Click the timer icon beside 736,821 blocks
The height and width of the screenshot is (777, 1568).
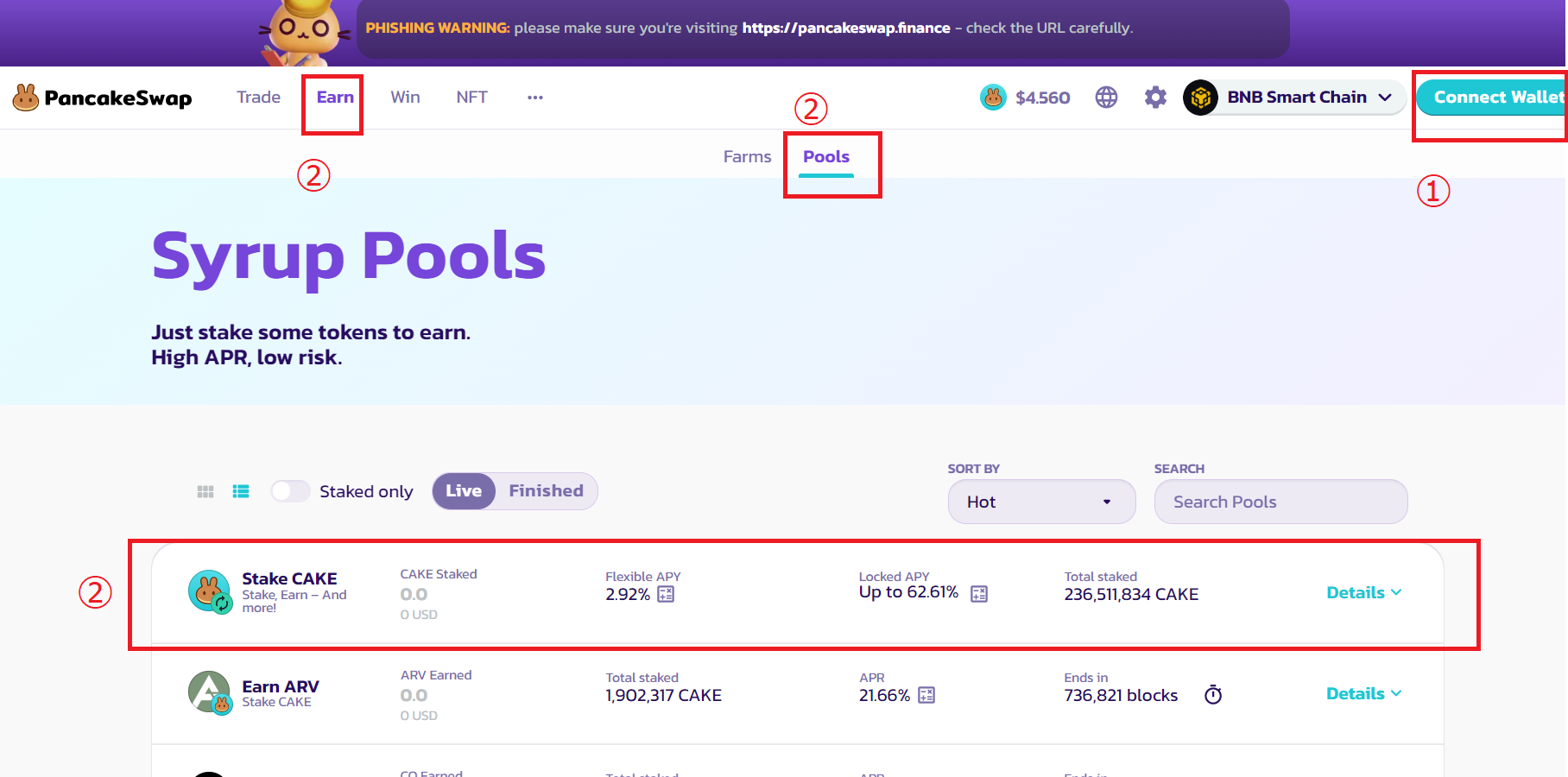click(x=1213, y=694)
